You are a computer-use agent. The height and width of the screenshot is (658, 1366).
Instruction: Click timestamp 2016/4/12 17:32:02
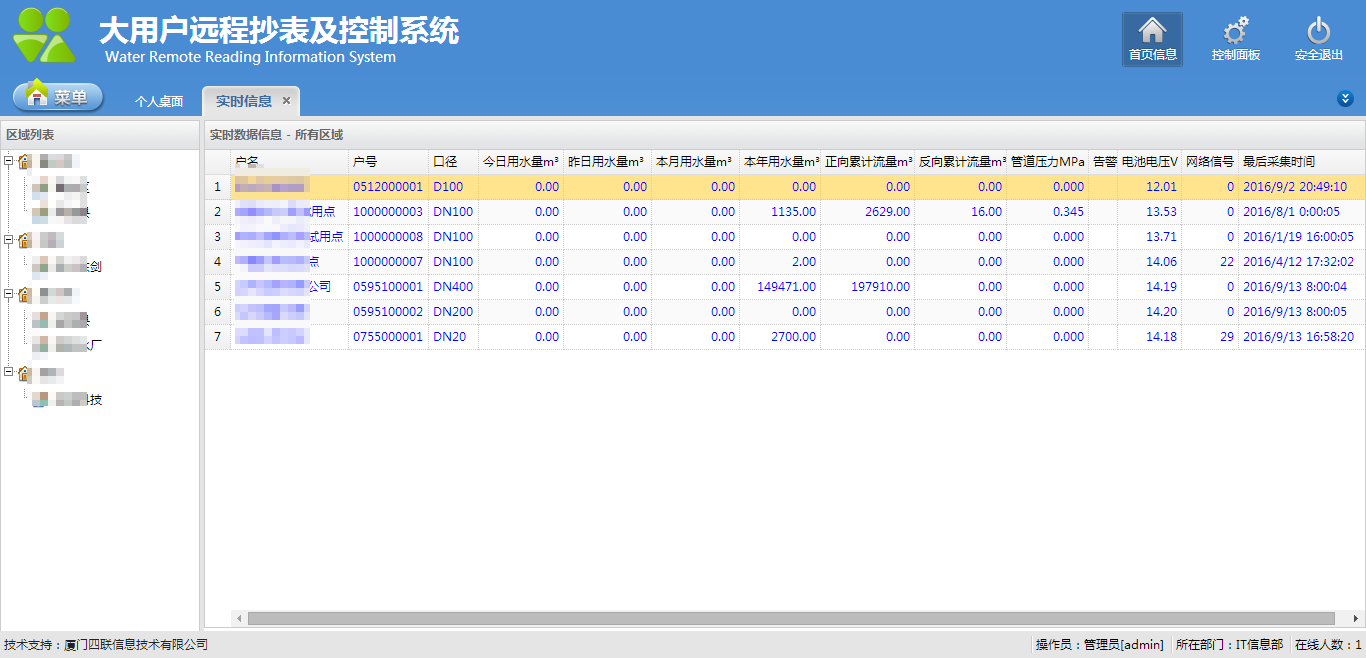tap(1298, 262)
